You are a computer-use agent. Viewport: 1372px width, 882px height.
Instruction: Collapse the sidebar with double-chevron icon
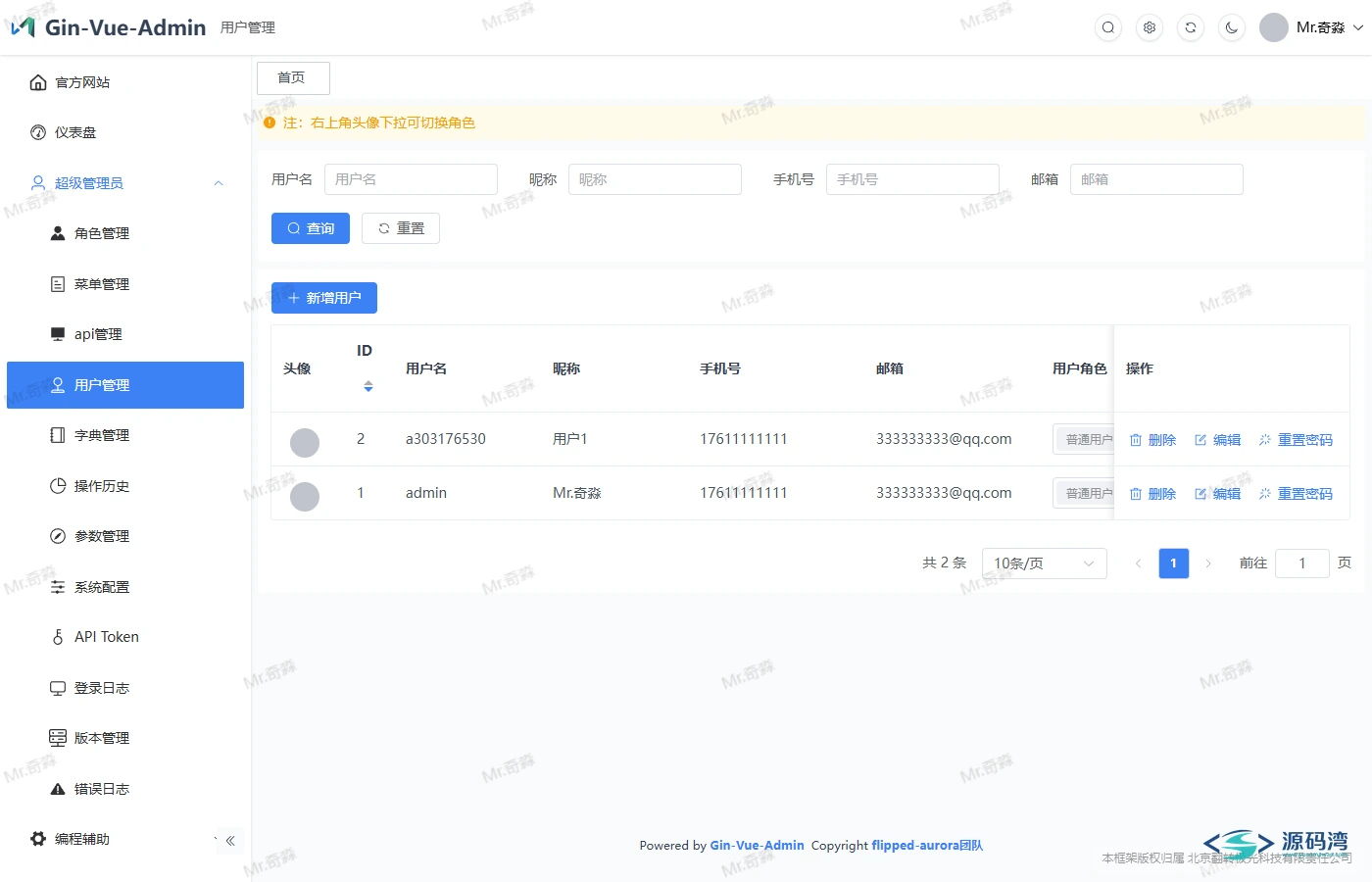[230, 840]
